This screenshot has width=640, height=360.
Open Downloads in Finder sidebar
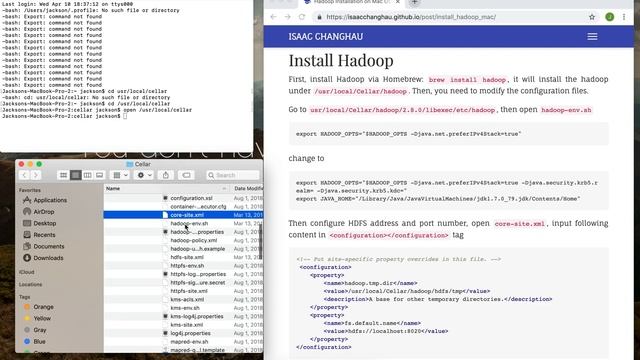pyautogui.click(x=44, y=258)
